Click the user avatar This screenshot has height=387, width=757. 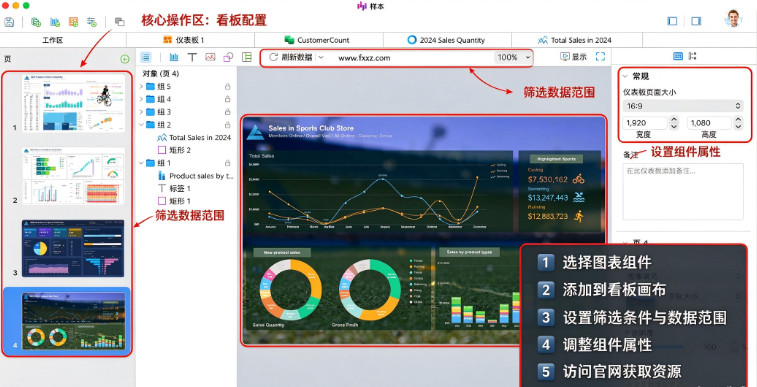click(733, 19)
